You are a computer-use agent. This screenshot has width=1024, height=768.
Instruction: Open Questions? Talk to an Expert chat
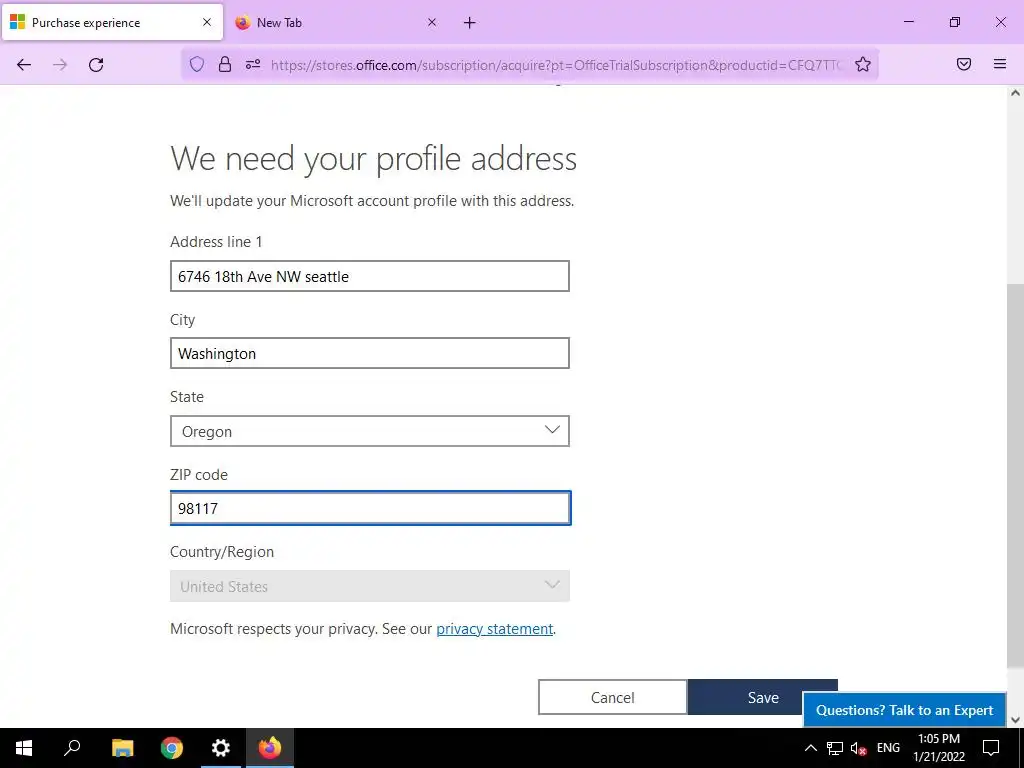[x=904, y=710]
